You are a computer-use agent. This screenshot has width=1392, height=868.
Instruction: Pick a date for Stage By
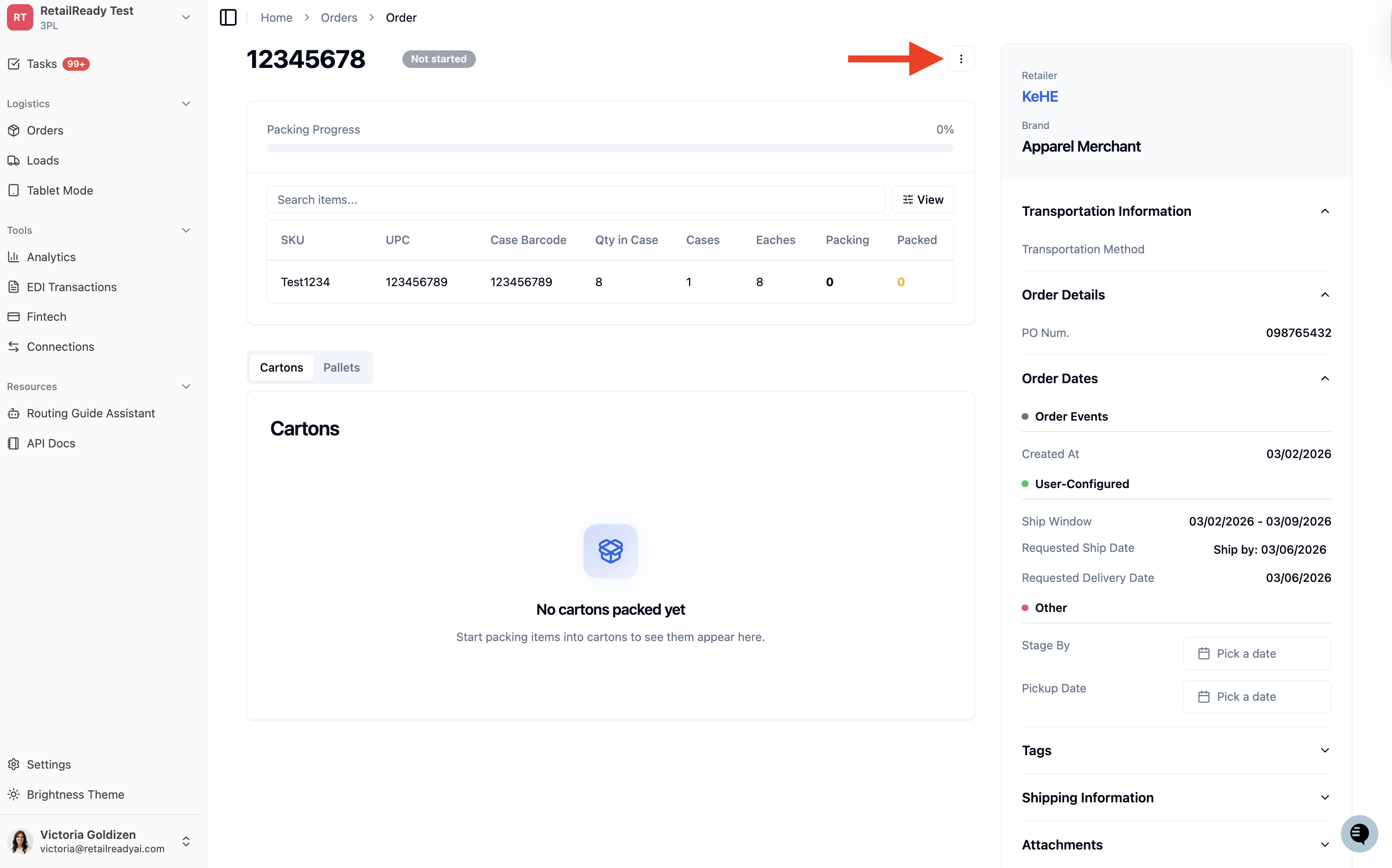(x=1257, y=653)
